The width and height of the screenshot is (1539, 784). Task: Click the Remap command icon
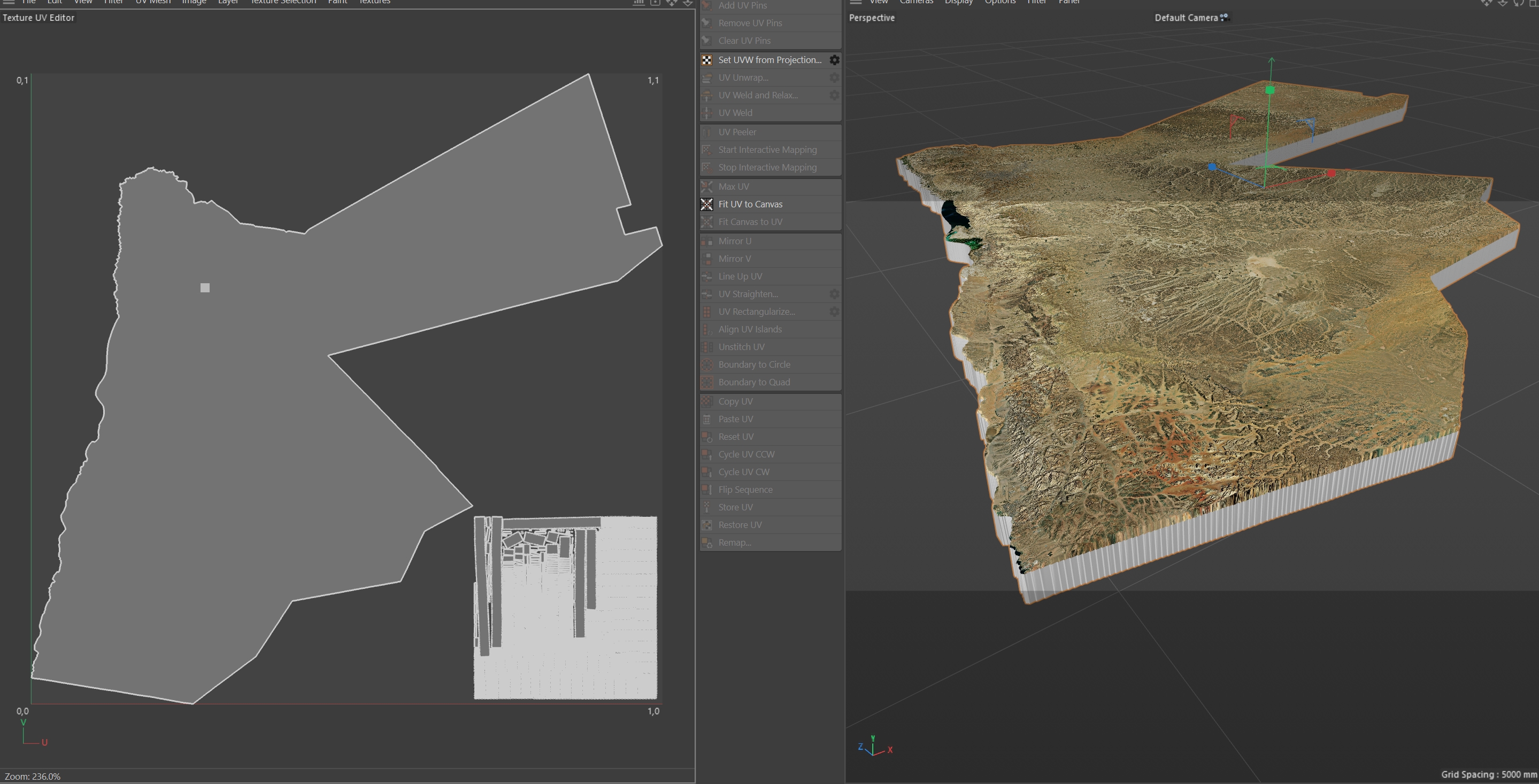pyautogui.click(x=707, y=543)
